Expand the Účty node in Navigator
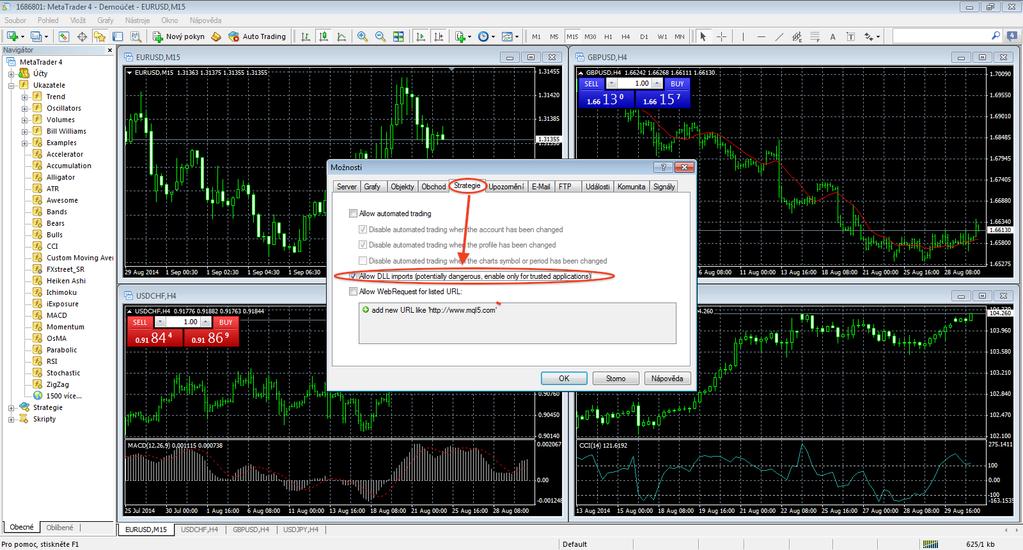 (11, 74)
